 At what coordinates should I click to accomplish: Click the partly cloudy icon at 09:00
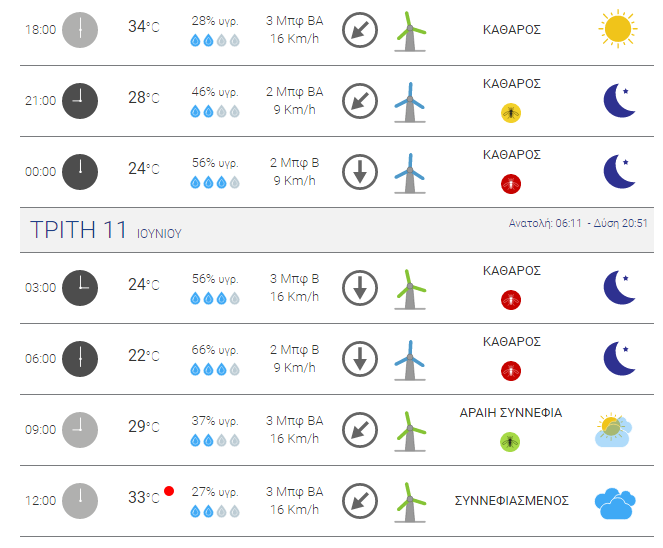pos(614,430)
